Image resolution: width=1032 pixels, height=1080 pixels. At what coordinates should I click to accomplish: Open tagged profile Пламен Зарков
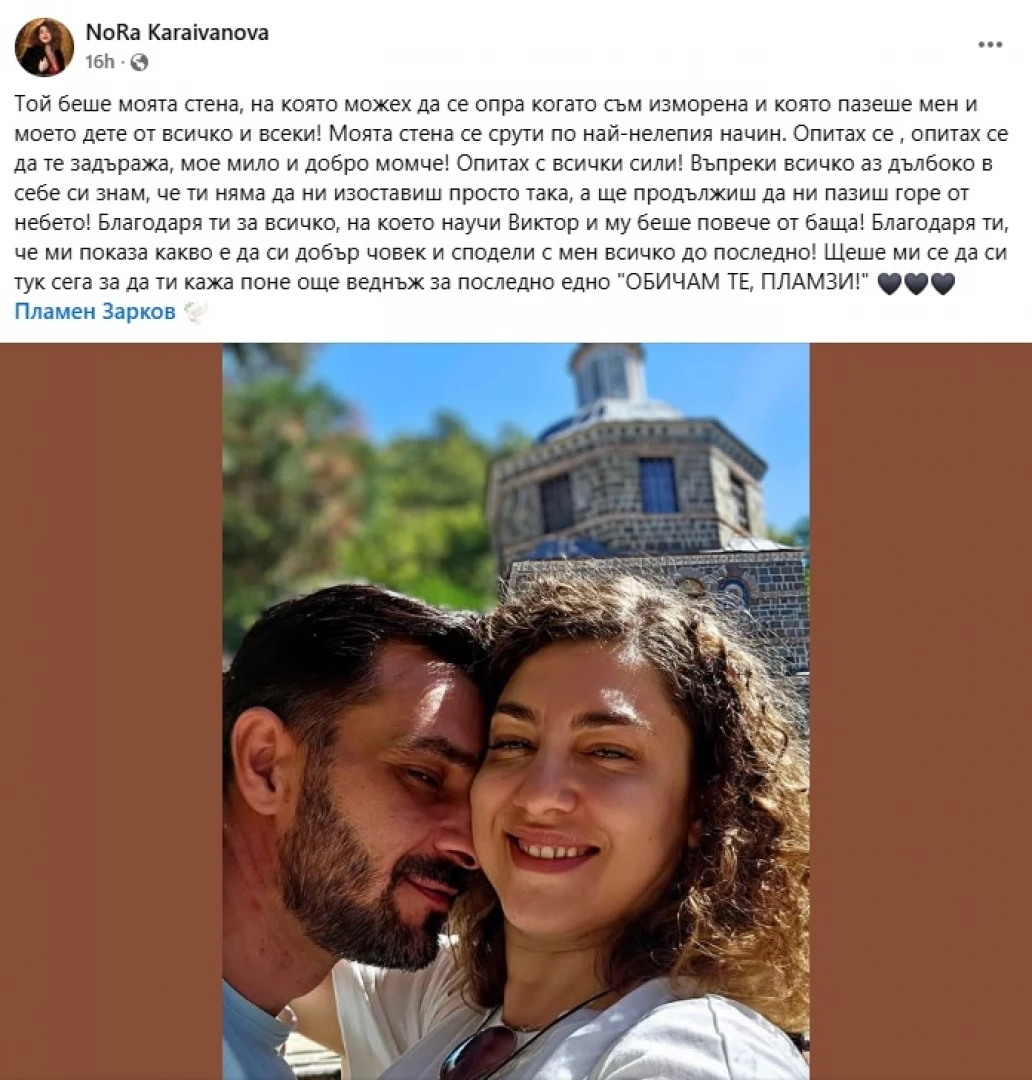pos(95,311)
